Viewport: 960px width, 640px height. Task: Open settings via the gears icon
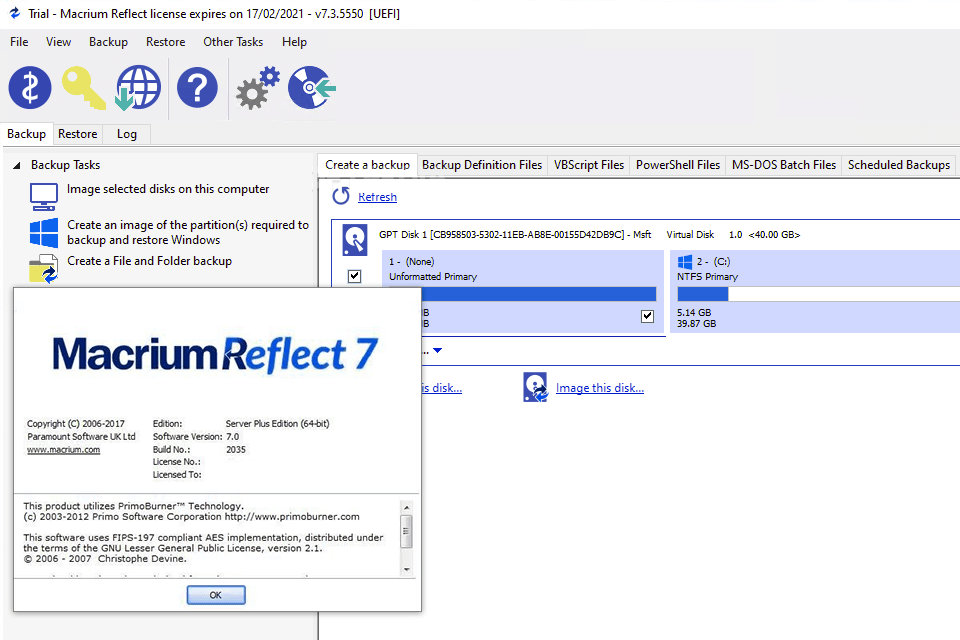pyautogui.click(x=258, y=88)
